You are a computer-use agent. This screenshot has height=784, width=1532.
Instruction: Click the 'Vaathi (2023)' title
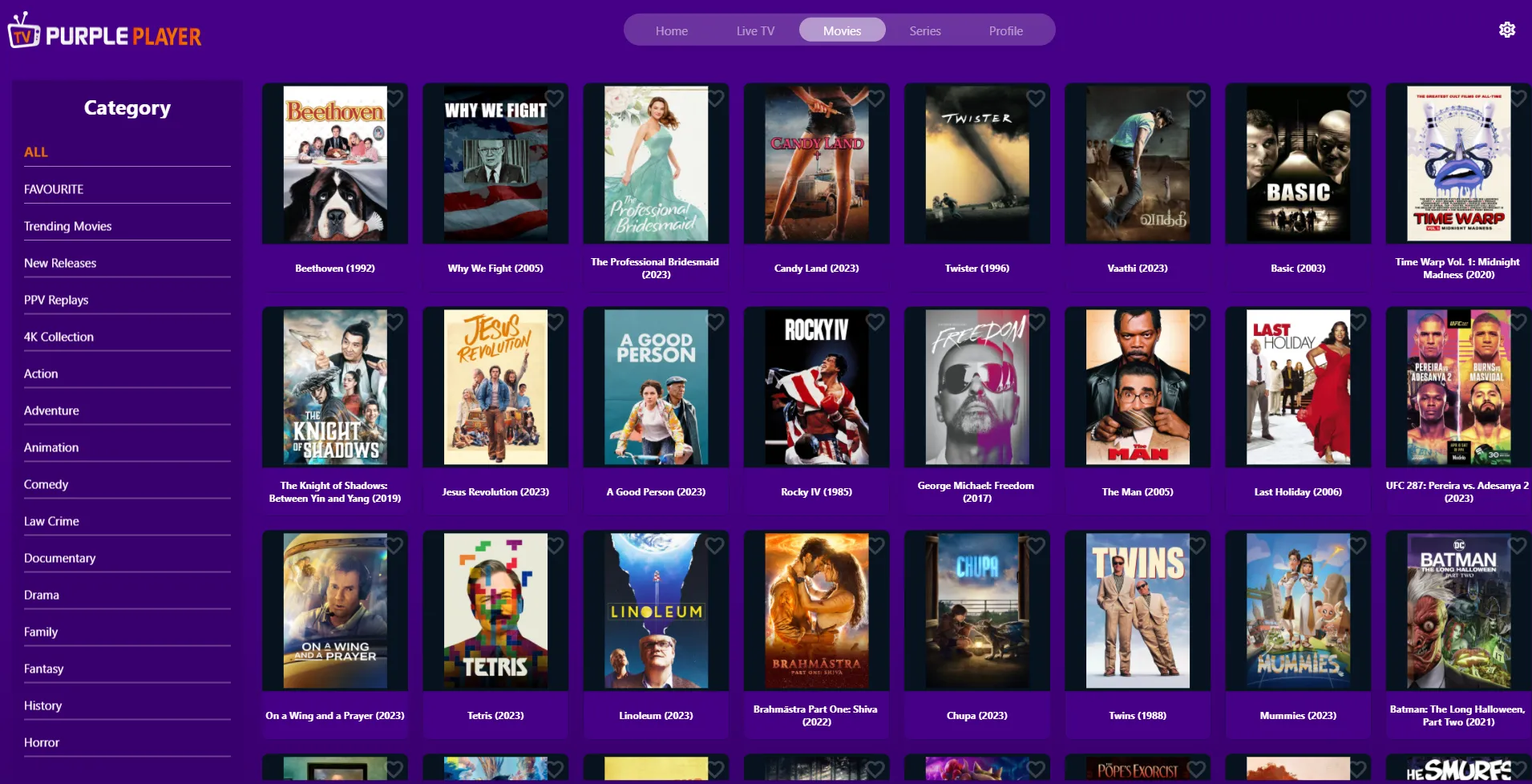pos(1138,269)
